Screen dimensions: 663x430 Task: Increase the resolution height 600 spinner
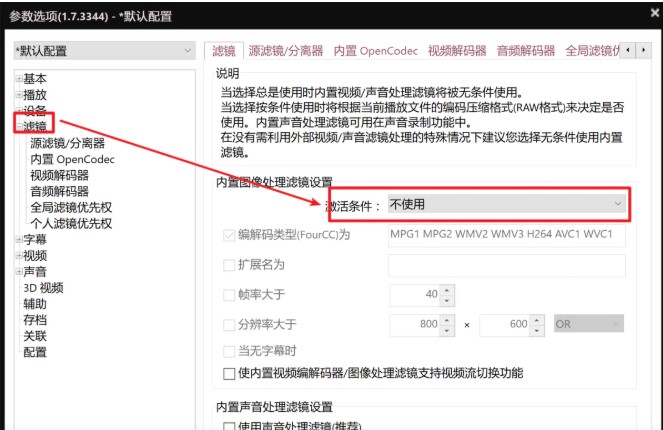point(537,320)
